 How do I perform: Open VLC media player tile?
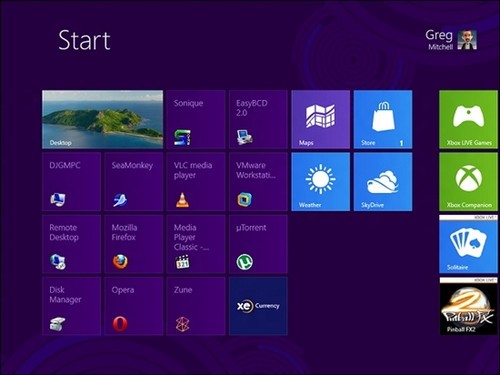tap(196, 182)
